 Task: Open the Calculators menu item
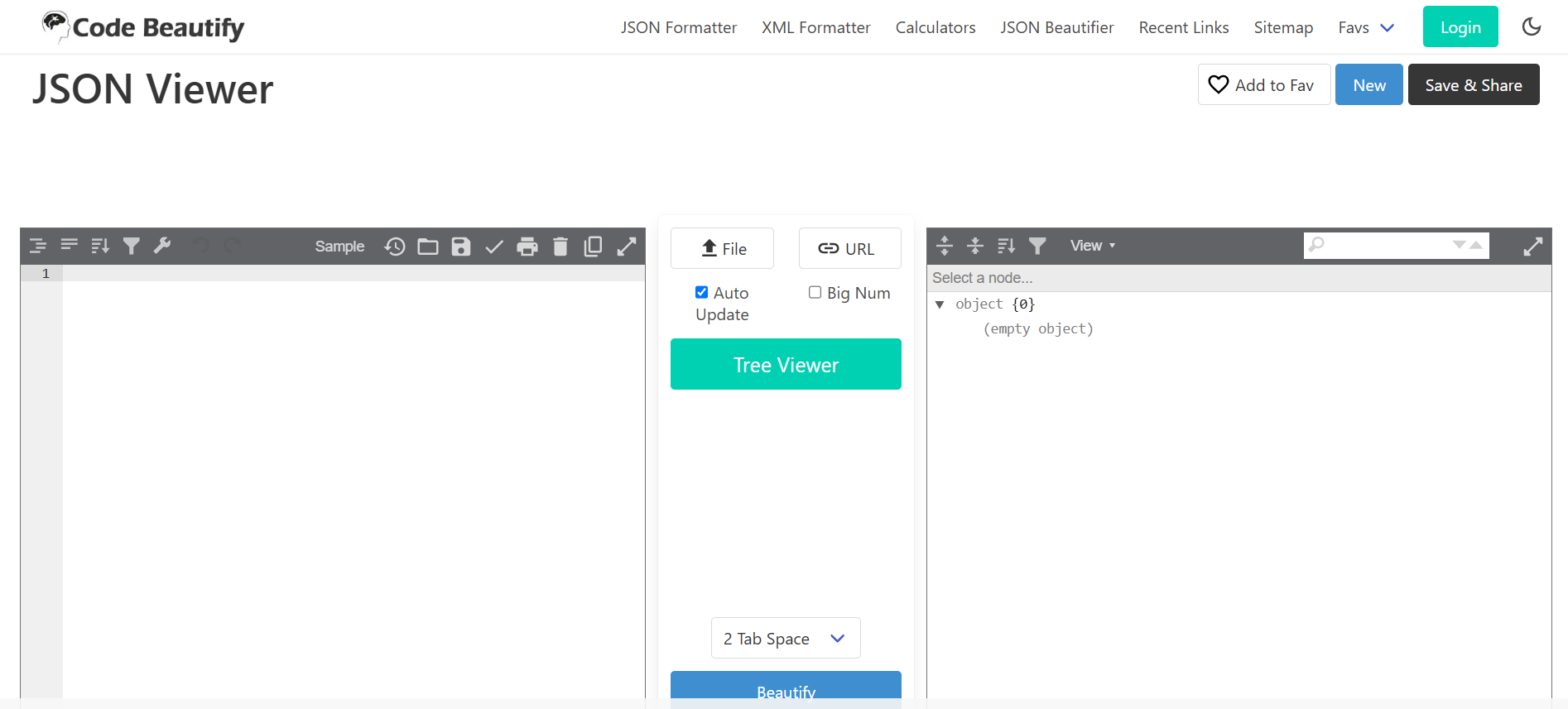935,27
